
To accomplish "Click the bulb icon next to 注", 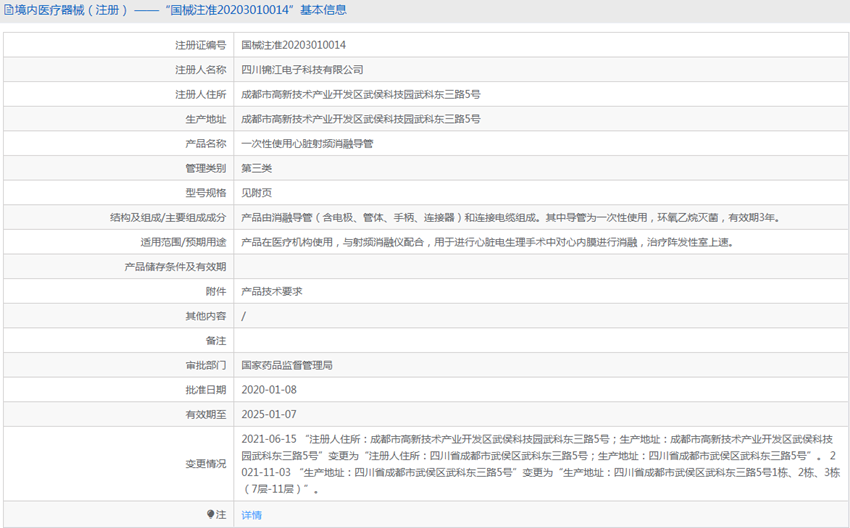I will click(x=210, y=514).
